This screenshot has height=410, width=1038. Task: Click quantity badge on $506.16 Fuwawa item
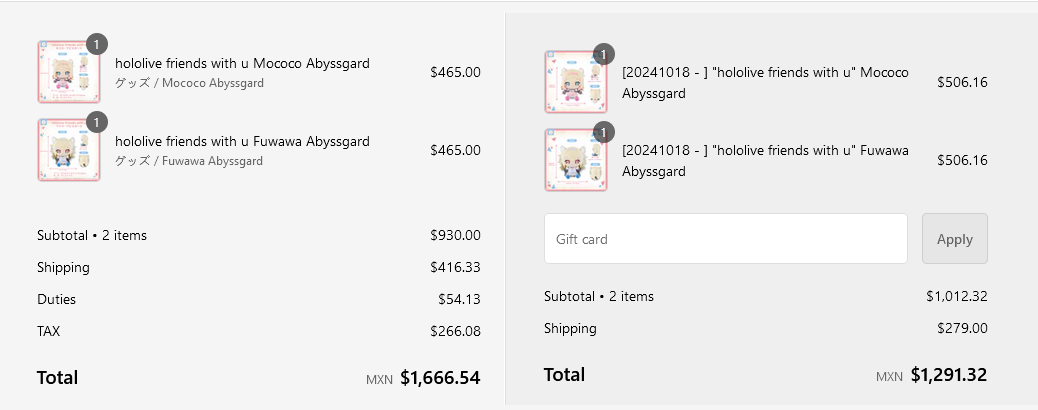pyautogui.click(x=603, y=132)
